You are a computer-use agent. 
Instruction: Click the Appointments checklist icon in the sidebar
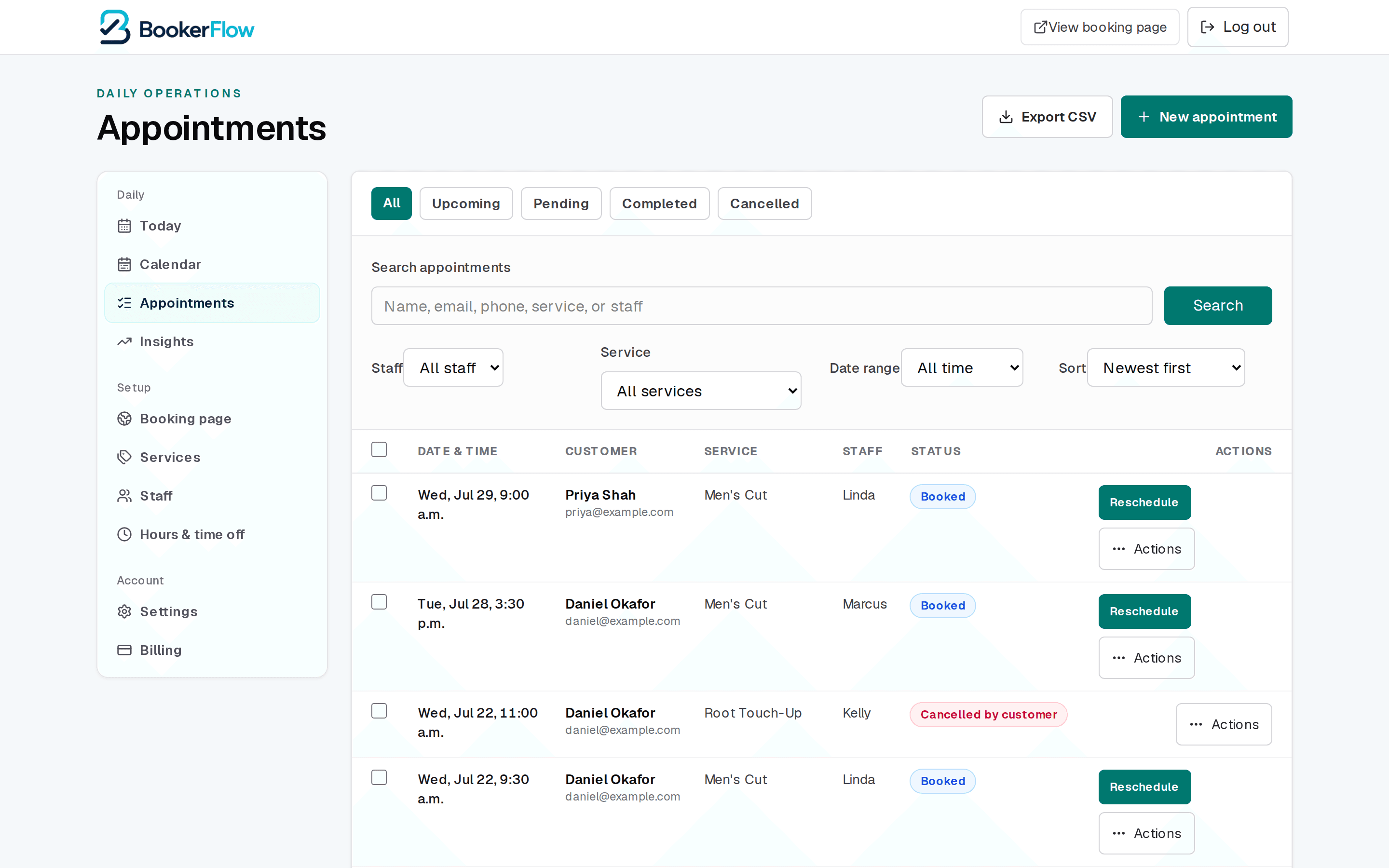click(124, 303)
